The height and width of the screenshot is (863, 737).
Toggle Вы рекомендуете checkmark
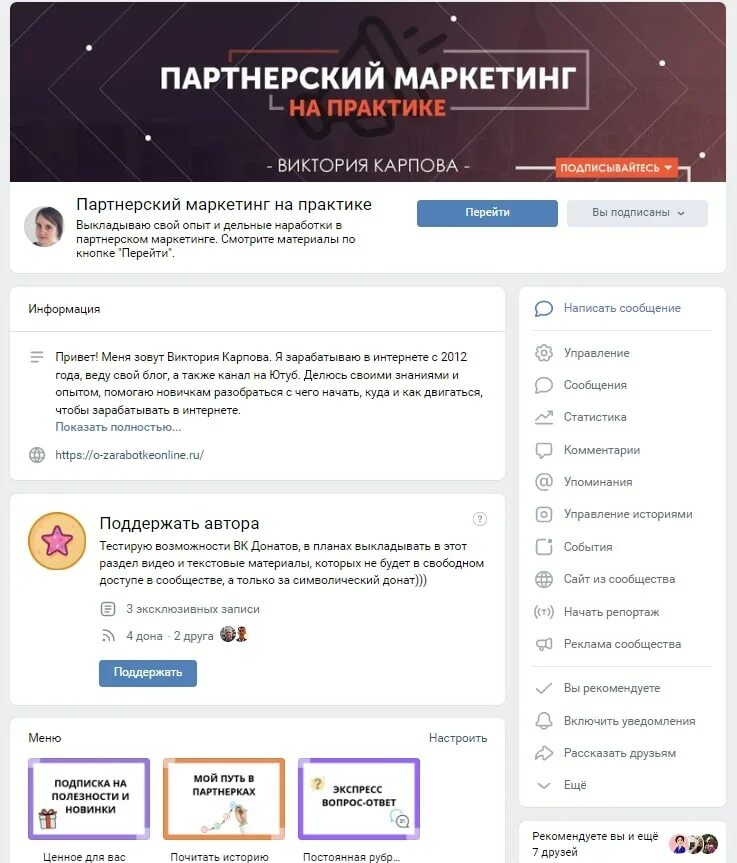[x=544, y=689]
